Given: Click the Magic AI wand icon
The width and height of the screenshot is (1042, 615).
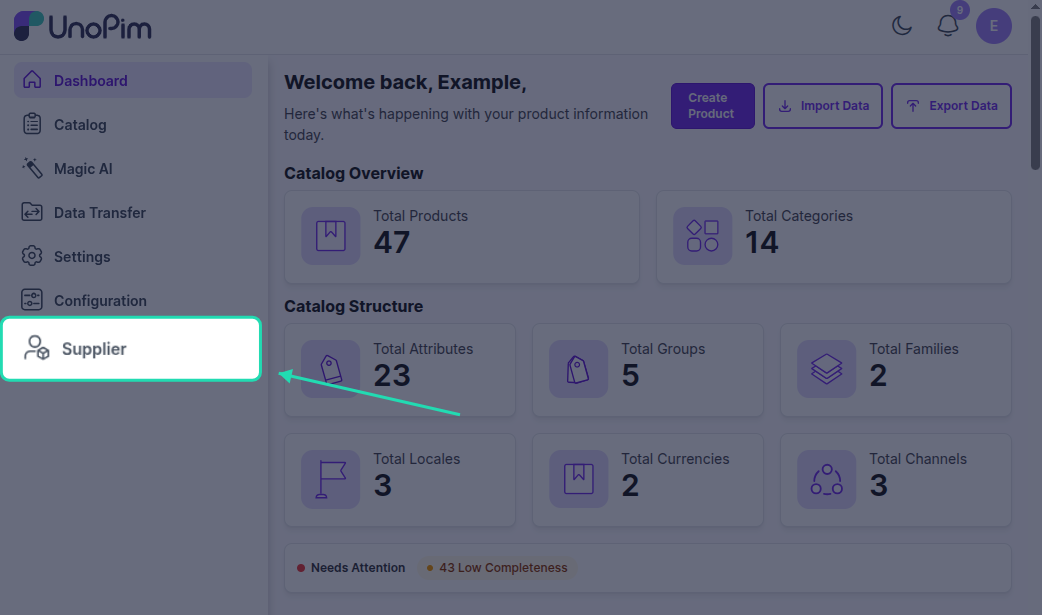Looking at the screenshot, I should 32,168.
